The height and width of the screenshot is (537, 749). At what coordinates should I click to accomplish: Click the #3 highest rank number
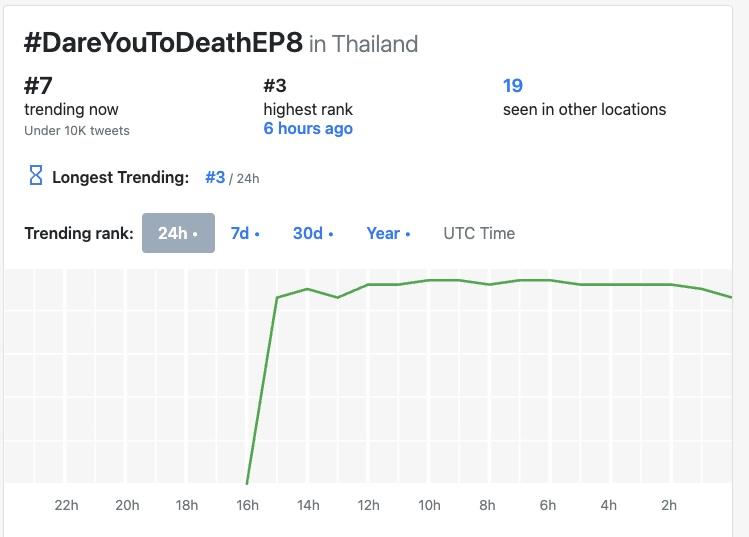point(276,86)
